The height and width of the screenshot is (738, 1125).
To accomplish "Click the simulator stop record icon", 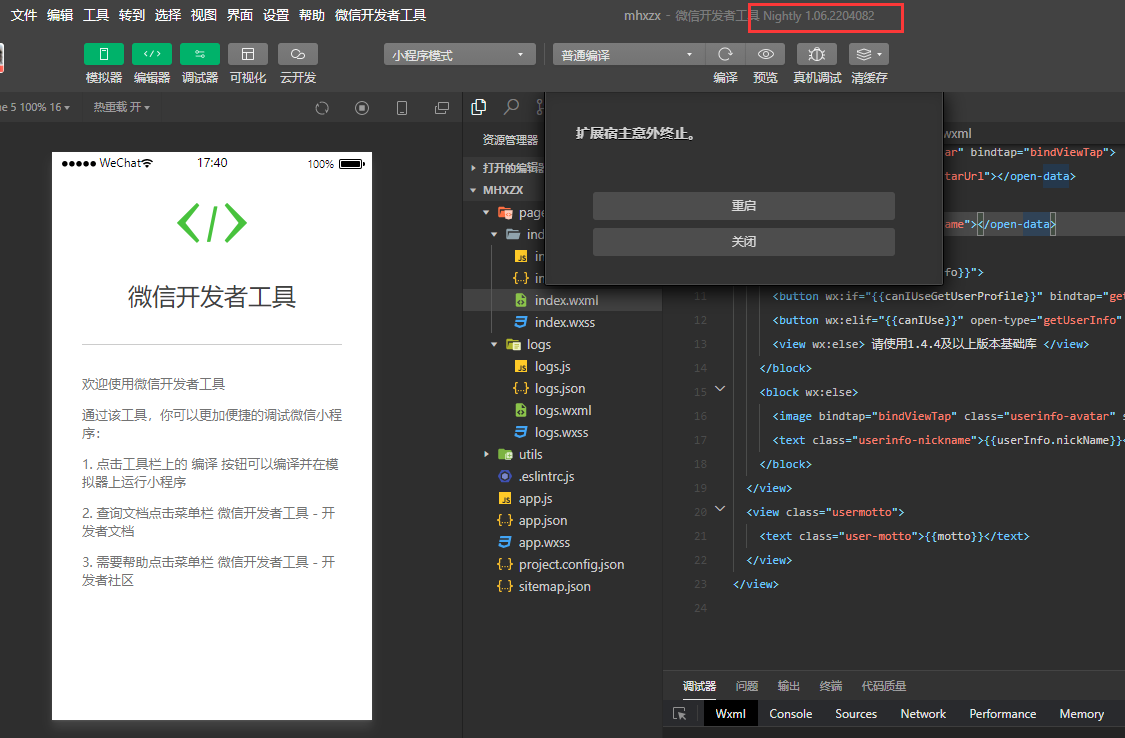I will click(x=362, y=108).
